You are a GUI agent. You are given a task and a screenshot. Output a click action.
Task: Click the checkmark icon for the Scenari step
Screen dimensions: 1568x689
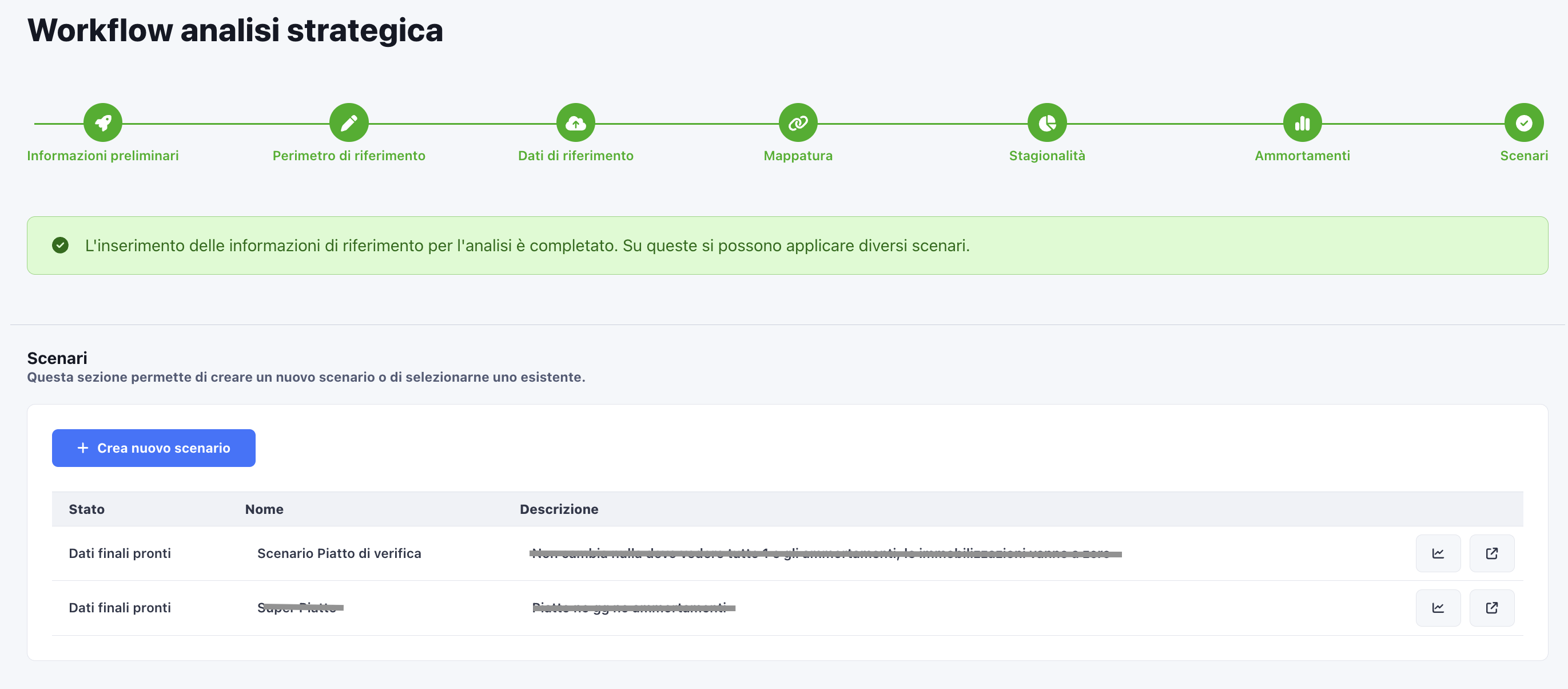[x=1523, y=122]
